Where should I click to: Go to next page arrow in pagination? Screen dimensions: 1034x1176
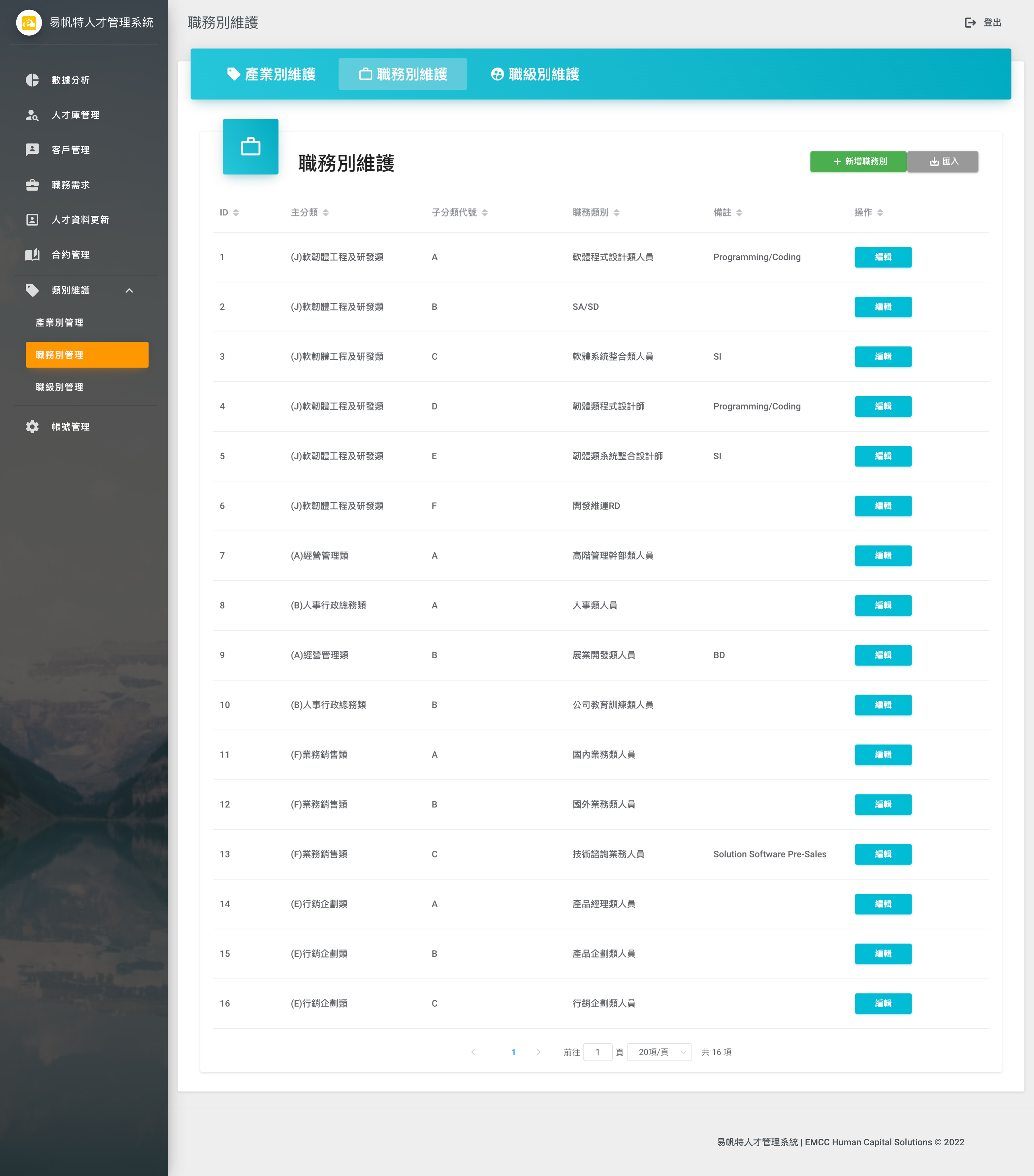coord(539,1052)
